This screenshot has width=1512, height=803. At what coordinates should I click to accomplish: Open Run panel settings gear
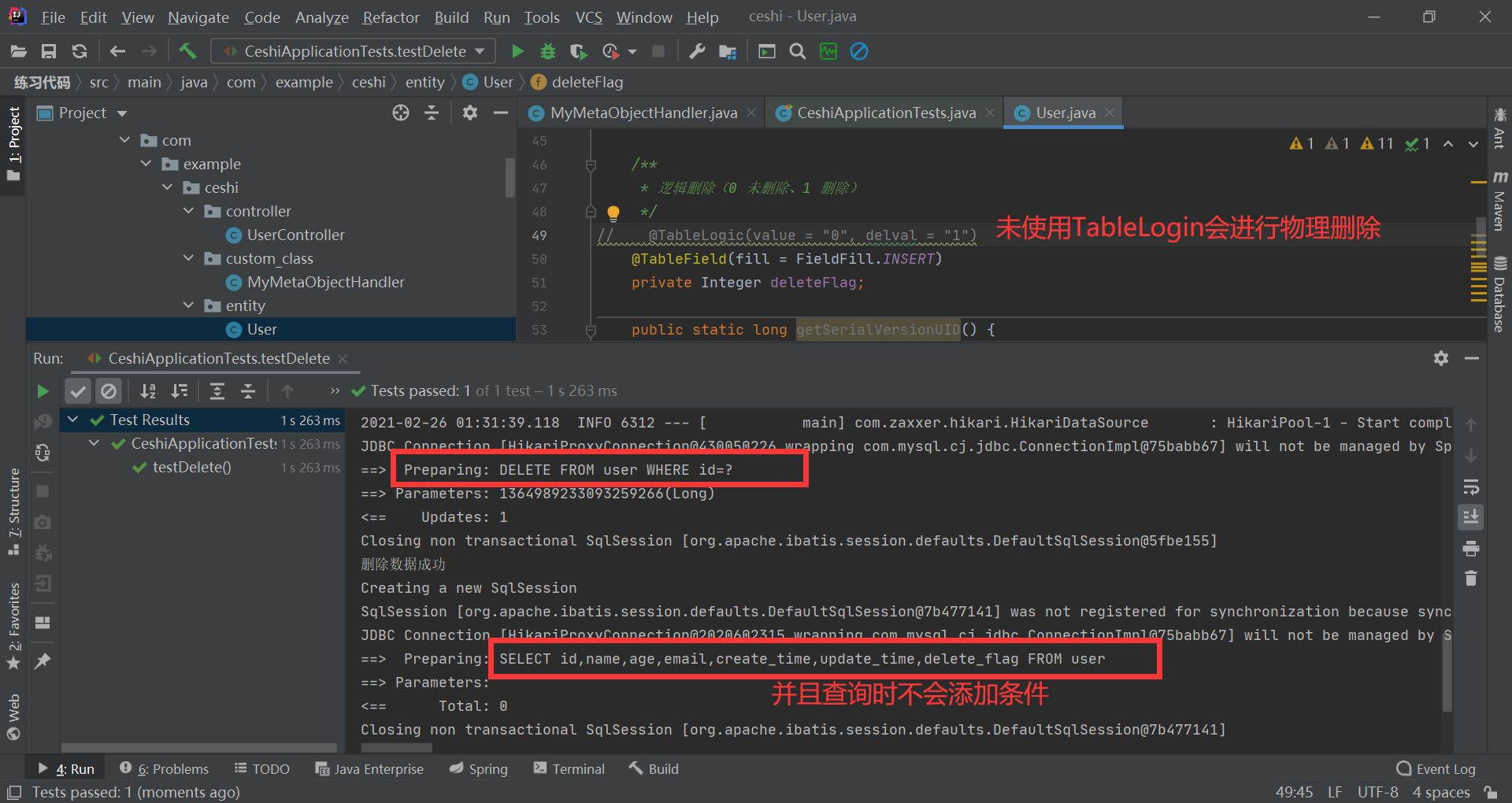point(1441,358)
